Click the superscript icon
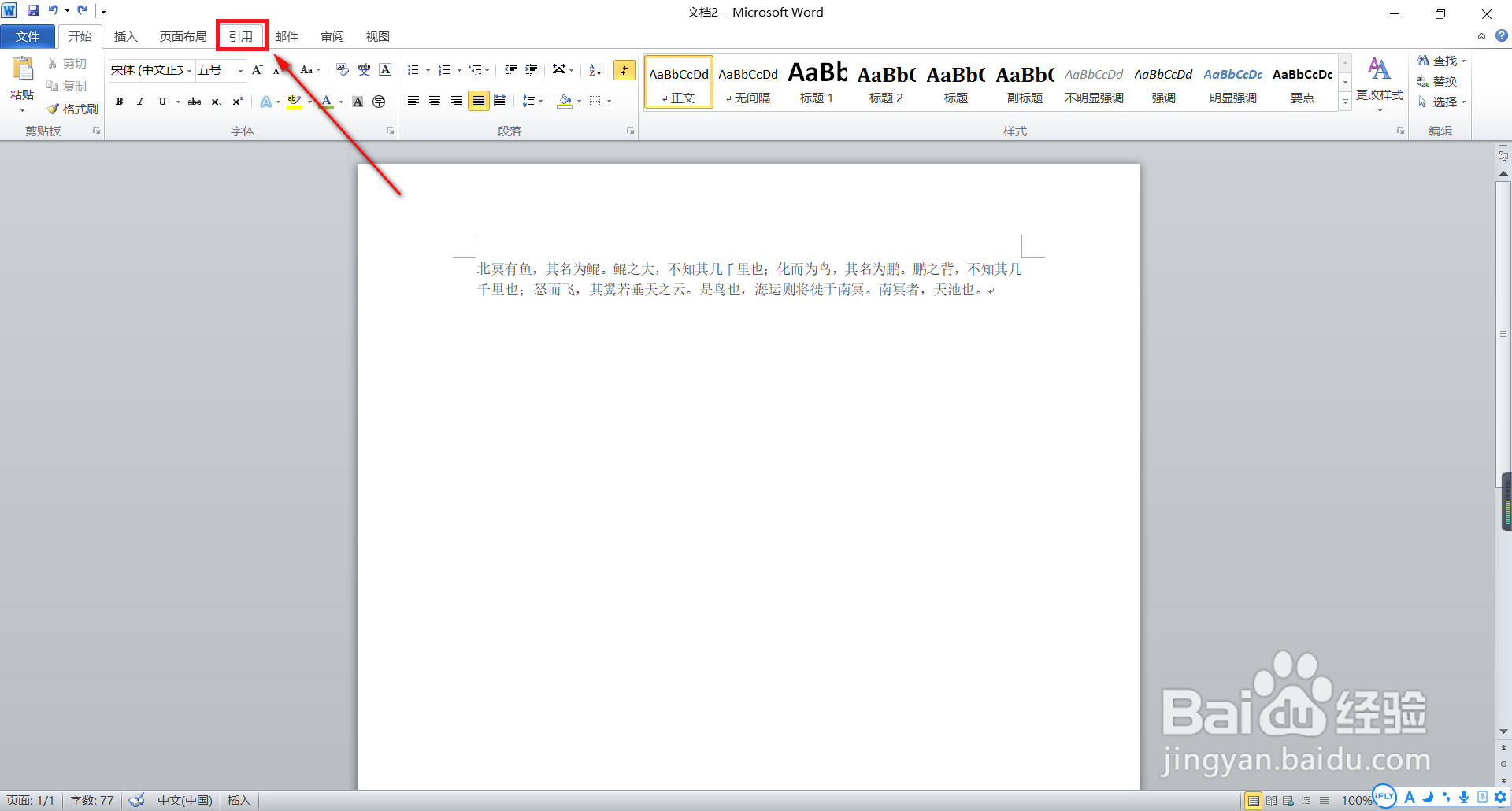Image resolution: width=1512 pixels, height=811 pixels. (237, 102)
